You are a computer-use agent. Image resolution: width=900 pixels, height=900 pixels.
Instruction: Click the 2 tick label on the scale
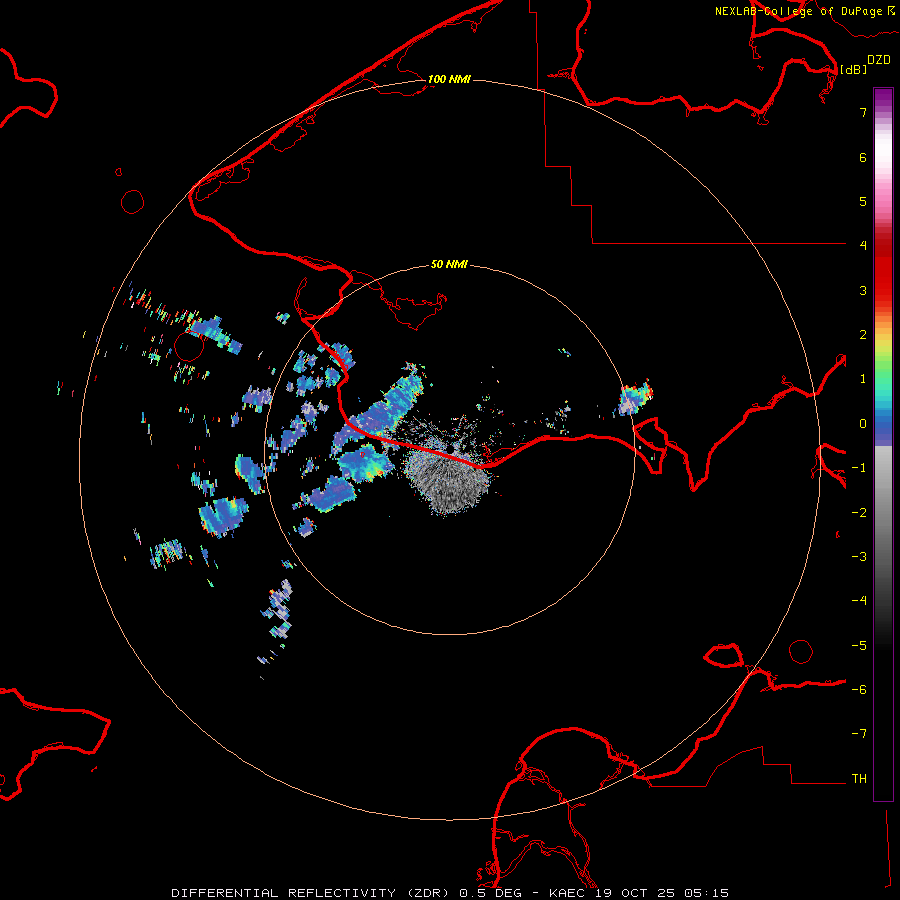(863, 335)
